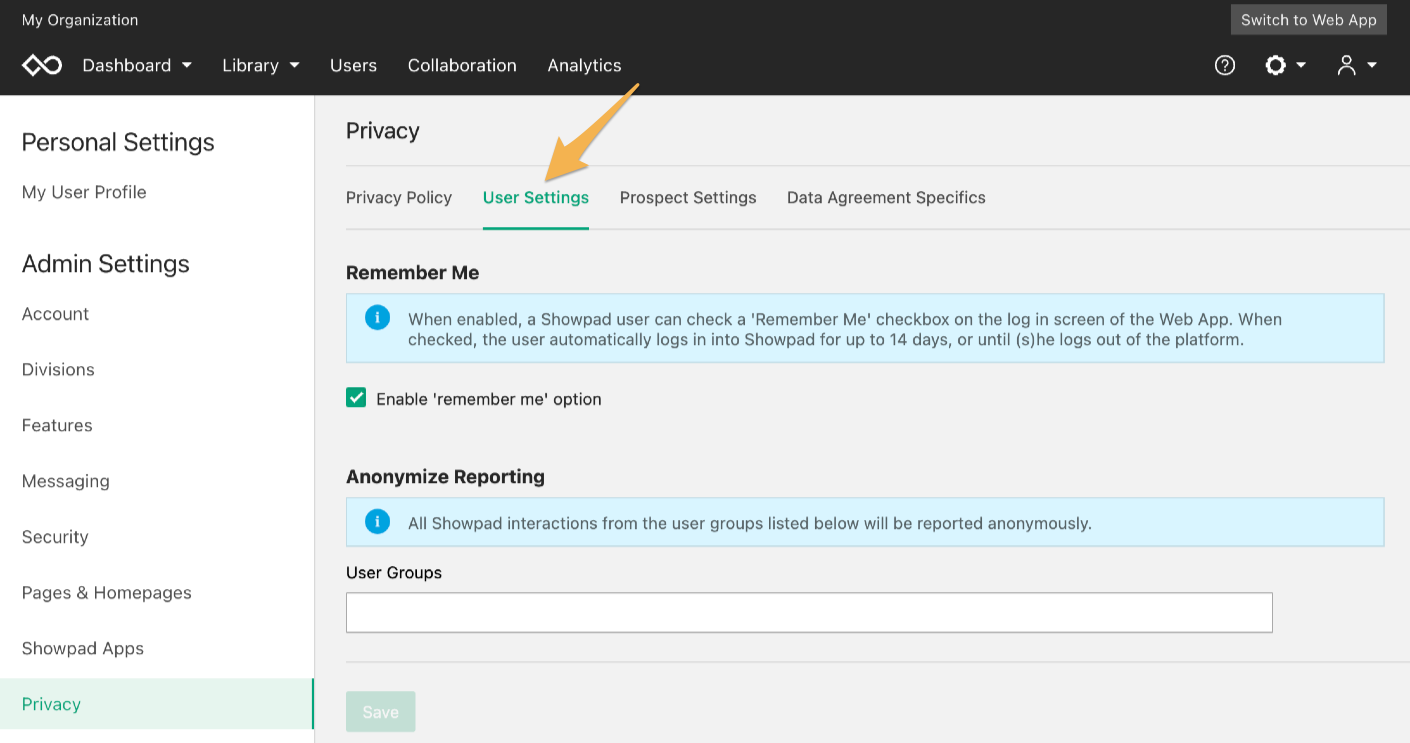The image size is (1410, 743).
Task: Click the Save button
Action: click(381, 711)
